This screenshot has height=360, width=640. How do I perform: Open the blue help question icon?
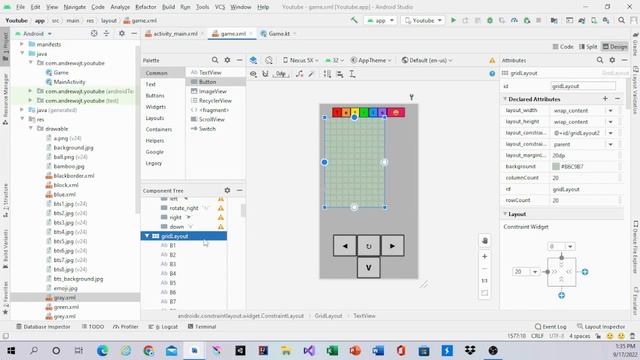[x=492, y=74]
